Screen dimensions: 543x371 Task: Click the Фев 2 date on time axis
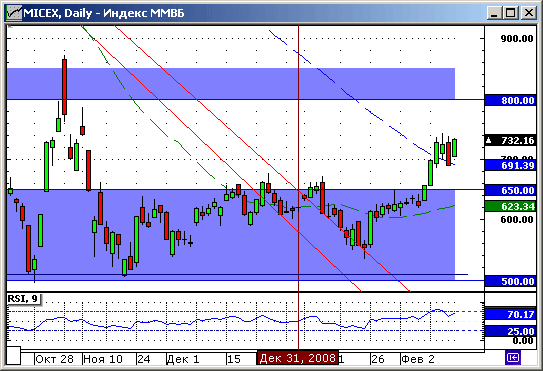click(418, 359)
